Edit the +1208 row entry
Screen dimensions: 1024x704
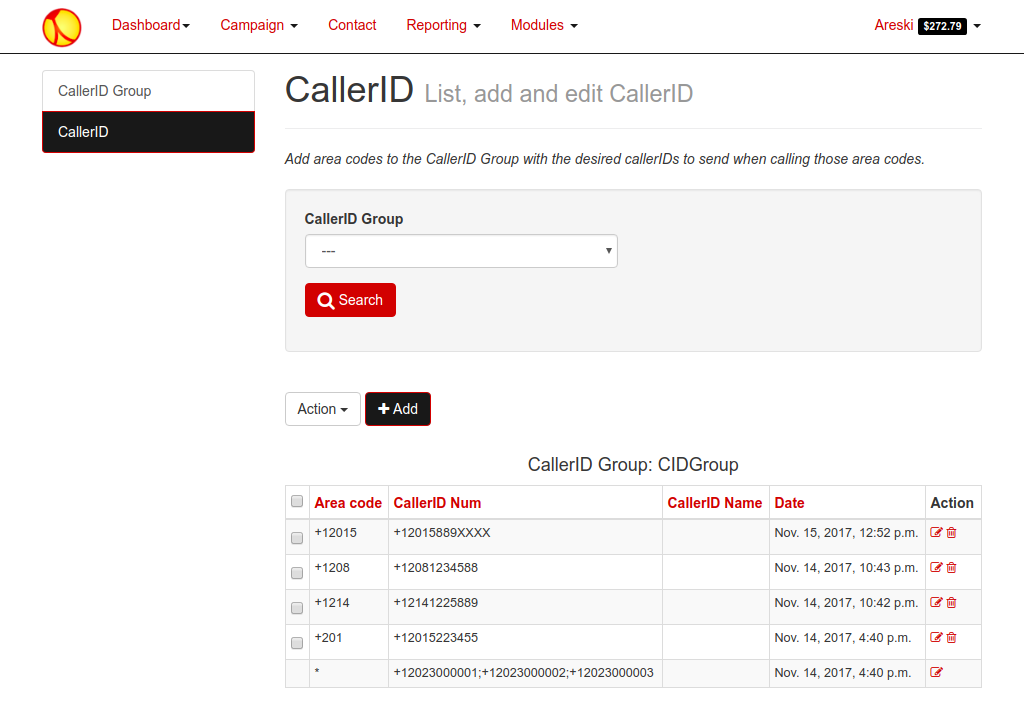(936, 568)
